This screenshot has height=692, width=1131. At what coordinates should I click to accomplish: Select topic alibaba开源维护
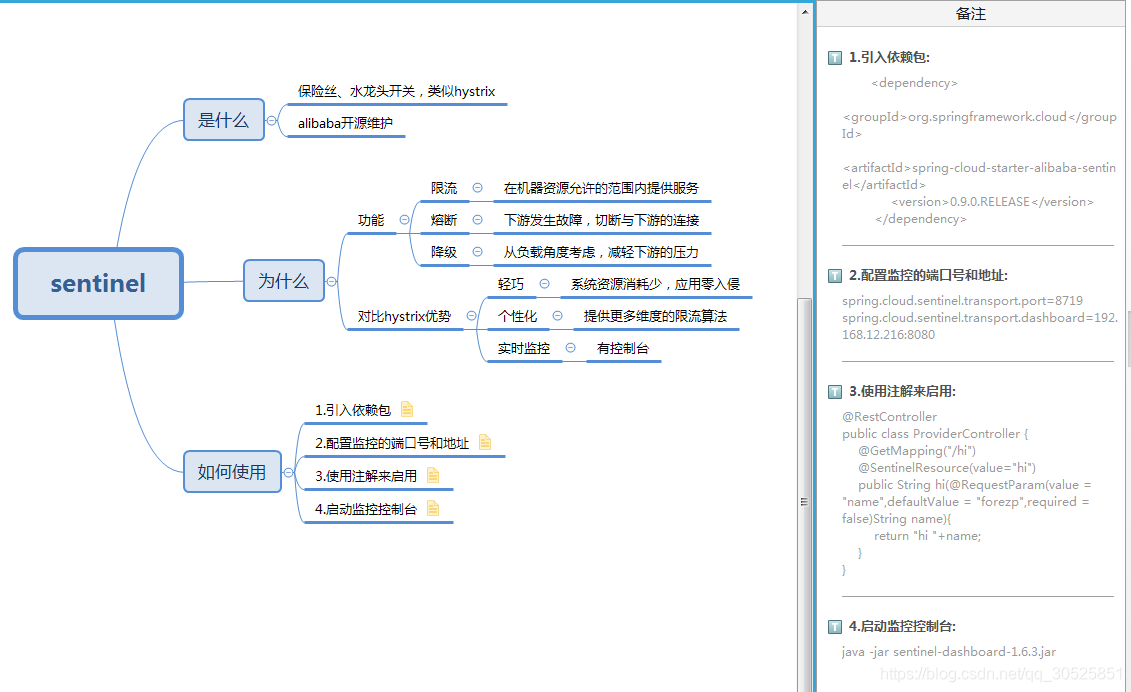[x=346, y=123]
